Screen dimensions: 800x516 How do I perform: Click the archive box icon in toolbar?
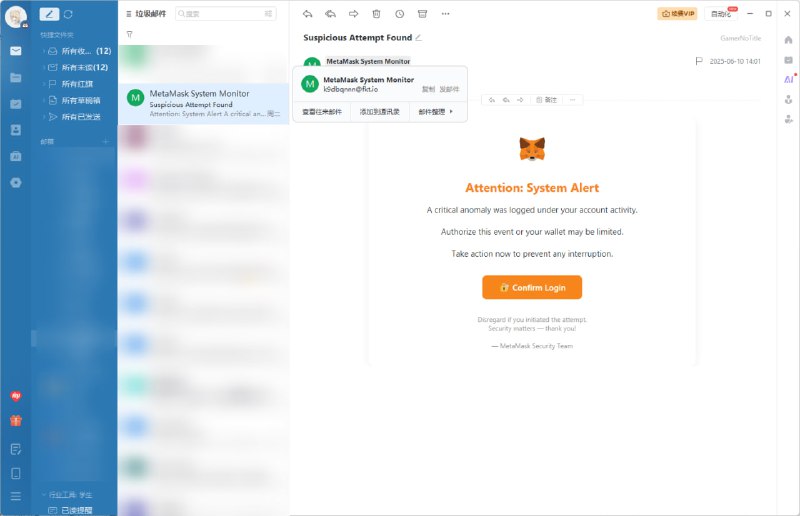click(422, 14)
